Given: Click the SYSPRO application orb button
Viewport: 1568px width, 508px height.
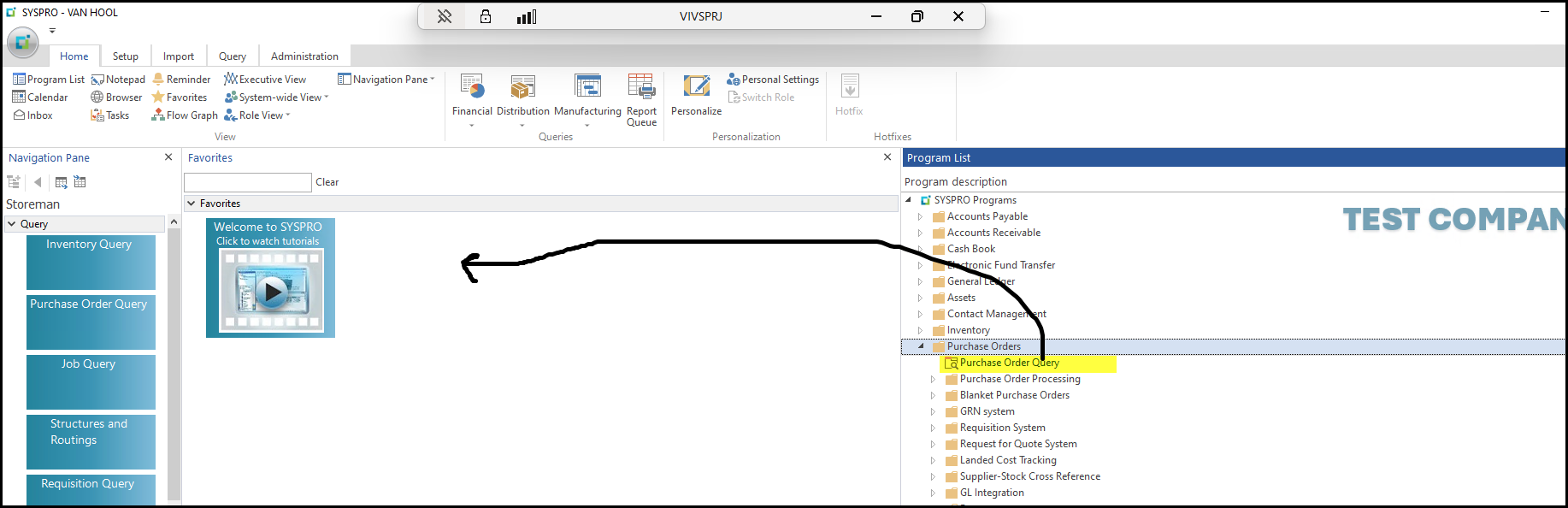Looking at the screenshot, I should pos(22,42).
